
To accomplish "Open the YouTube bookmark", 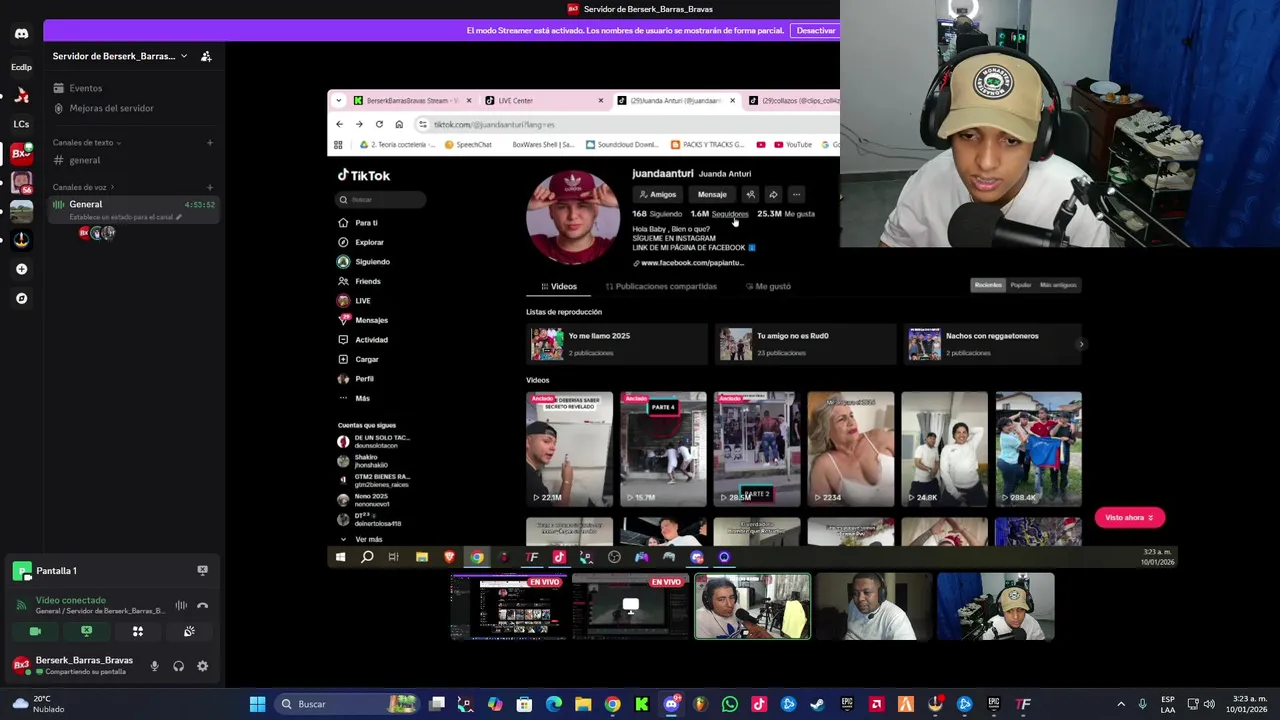I will tap(791, 144).
